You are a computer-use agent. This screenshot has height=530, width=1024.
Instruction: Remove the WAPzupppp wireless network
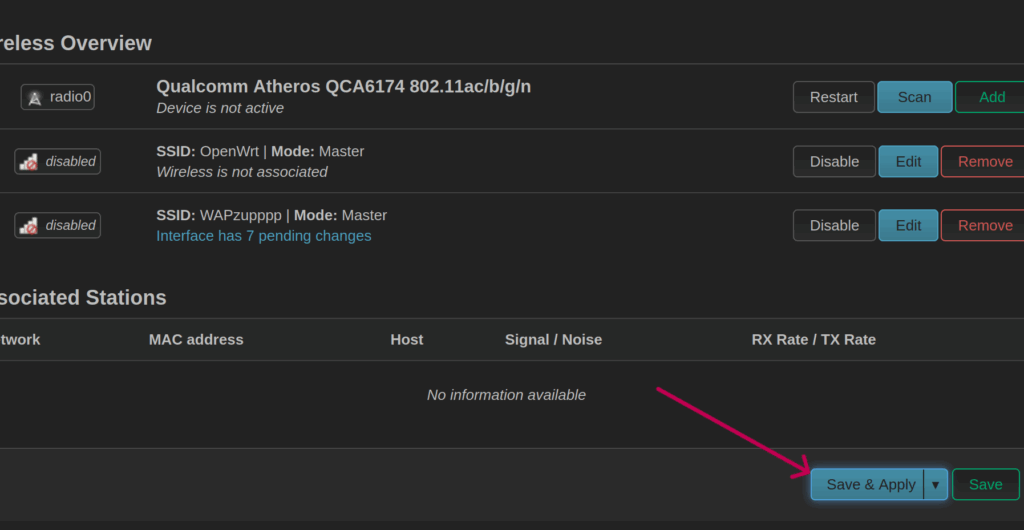click(x=984, y=225)
